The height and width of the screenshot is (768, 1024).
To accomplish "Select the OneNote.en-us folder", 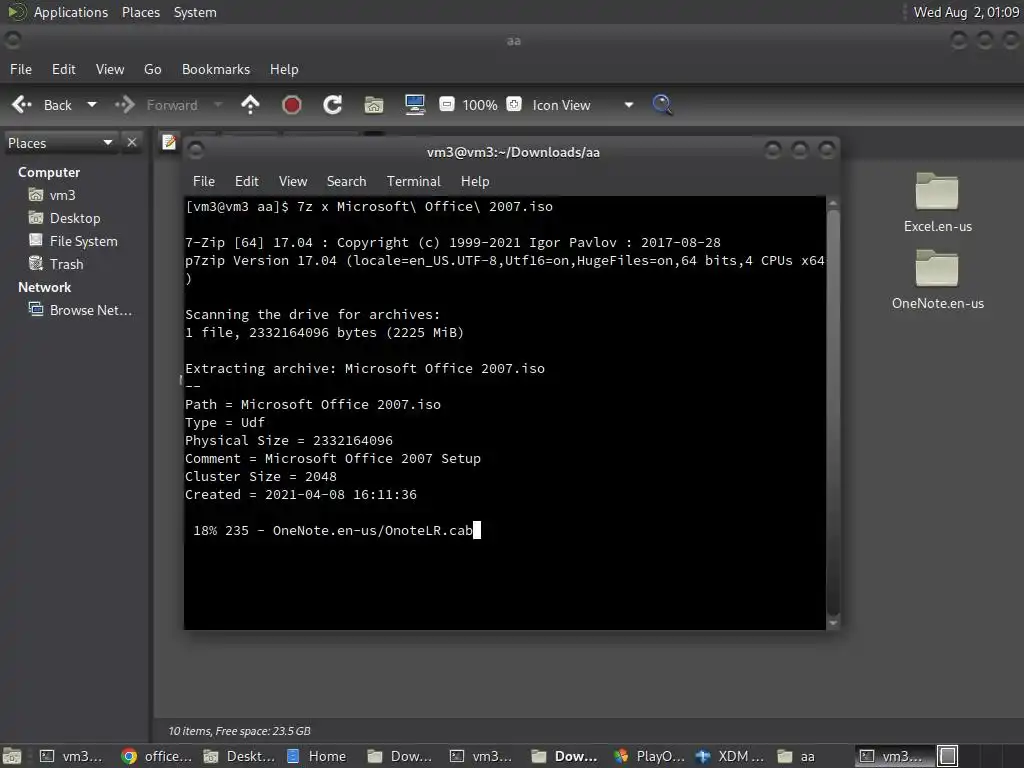I will [937, 280].
